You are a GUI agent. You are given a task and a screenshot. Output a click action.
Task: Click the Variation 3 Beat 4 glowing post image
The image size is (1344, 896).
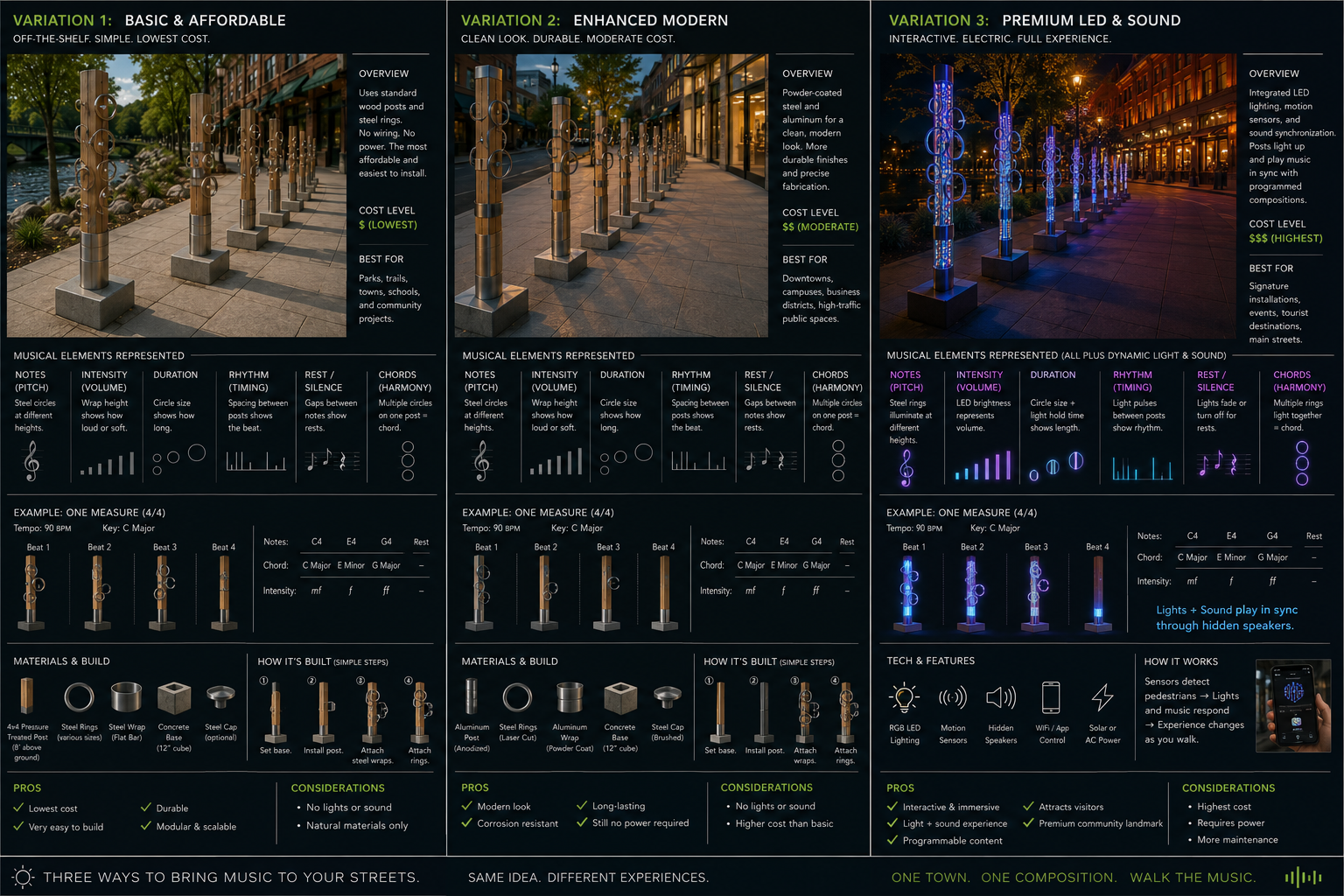tap(1098, 592)
